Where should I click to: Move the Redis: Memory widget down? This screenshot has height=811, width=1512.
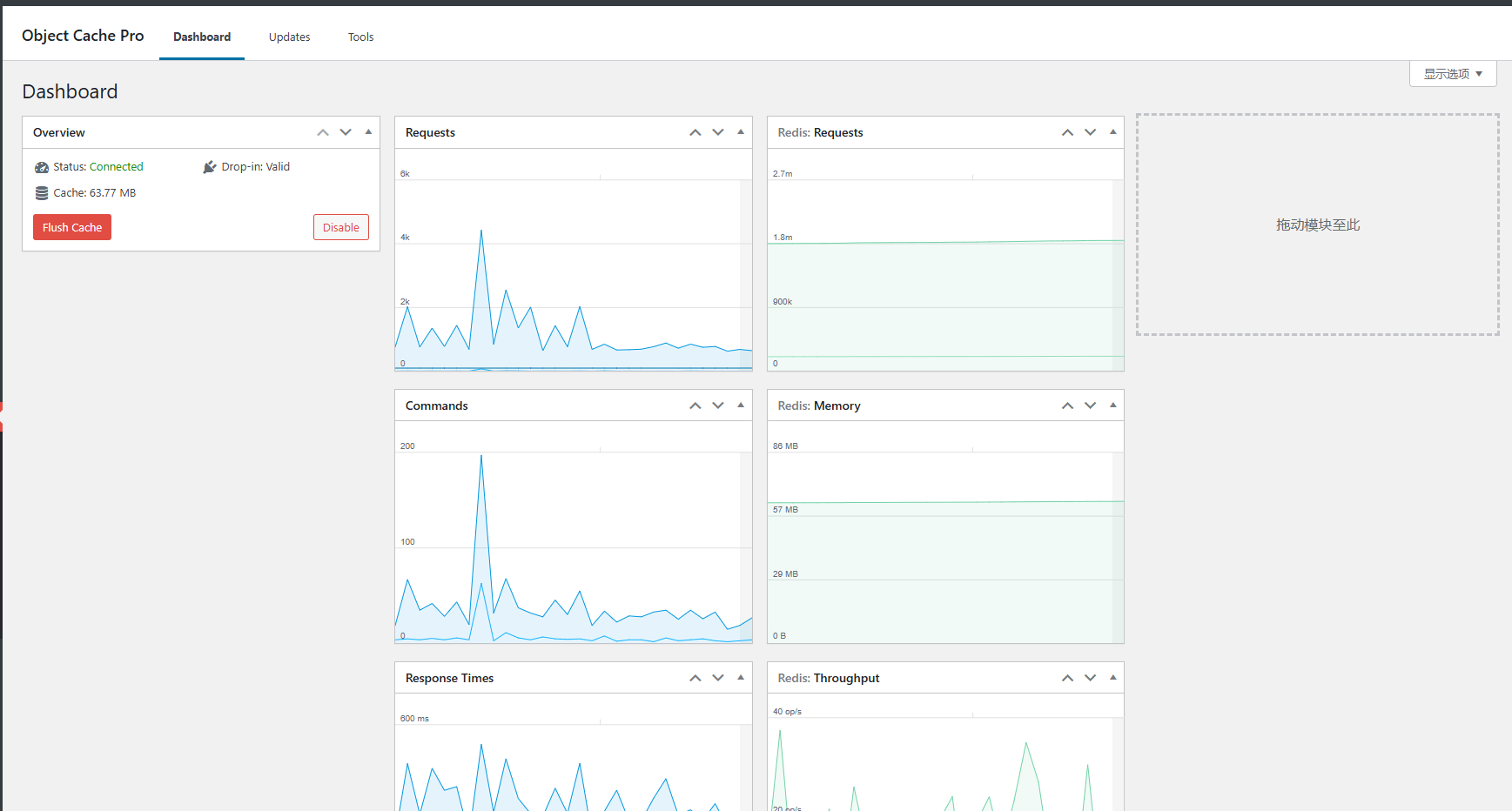coord(1090,405)
